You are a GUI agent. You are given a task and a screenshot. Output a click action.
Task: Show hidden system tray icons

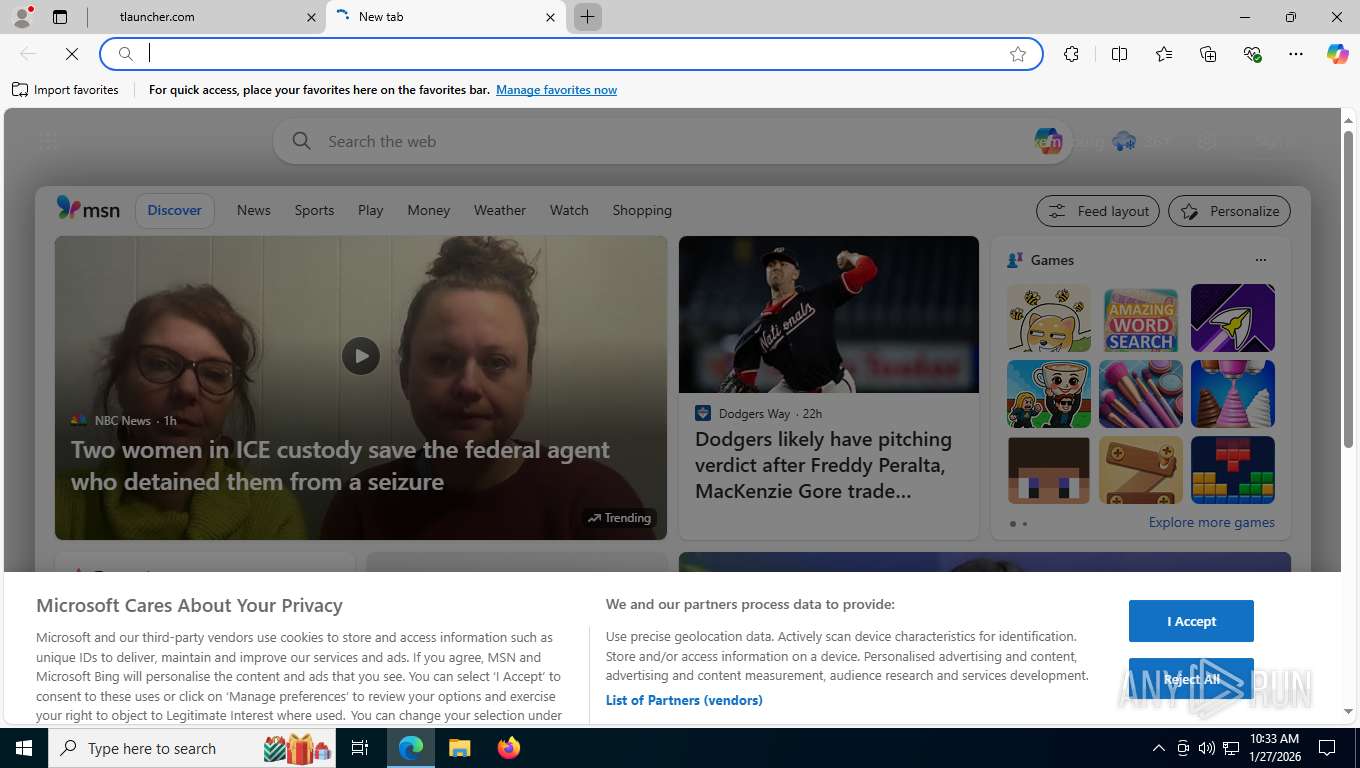[1159, 748]
